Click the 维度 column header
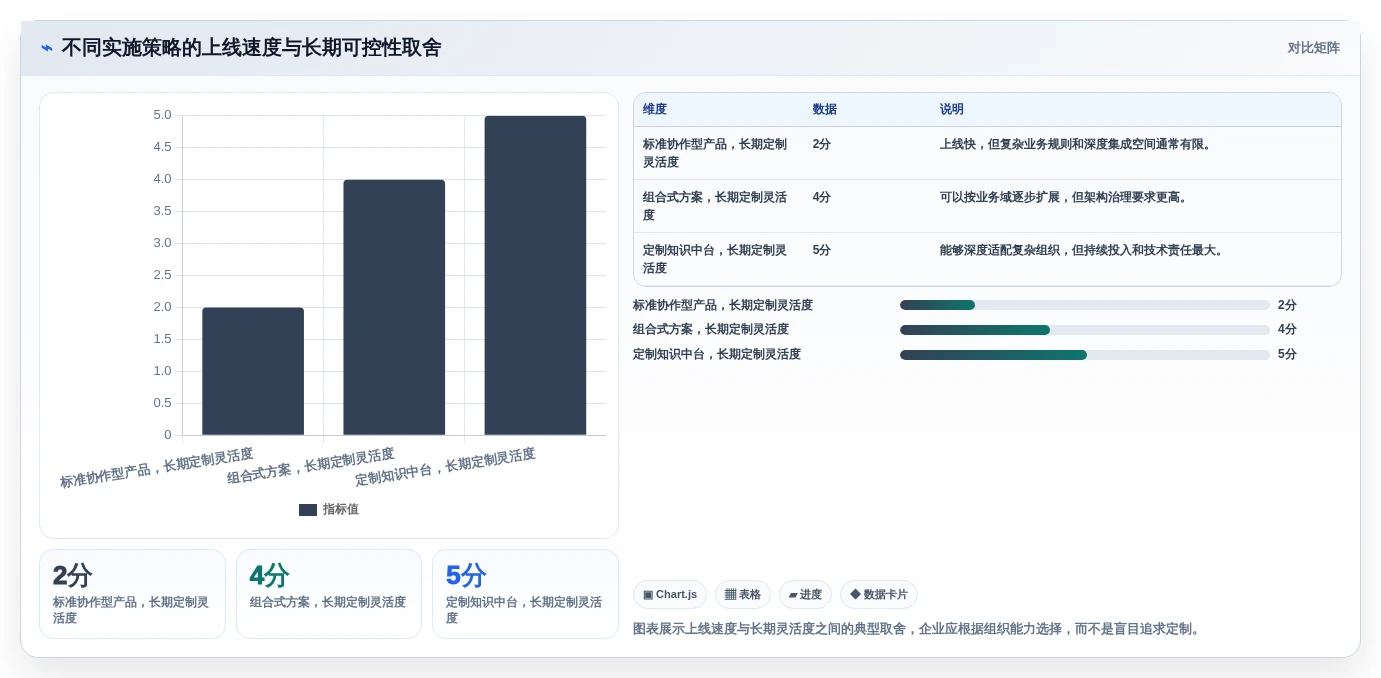Image resolution: width=1381 pixels, height=678 pixels. click(655, 110)
